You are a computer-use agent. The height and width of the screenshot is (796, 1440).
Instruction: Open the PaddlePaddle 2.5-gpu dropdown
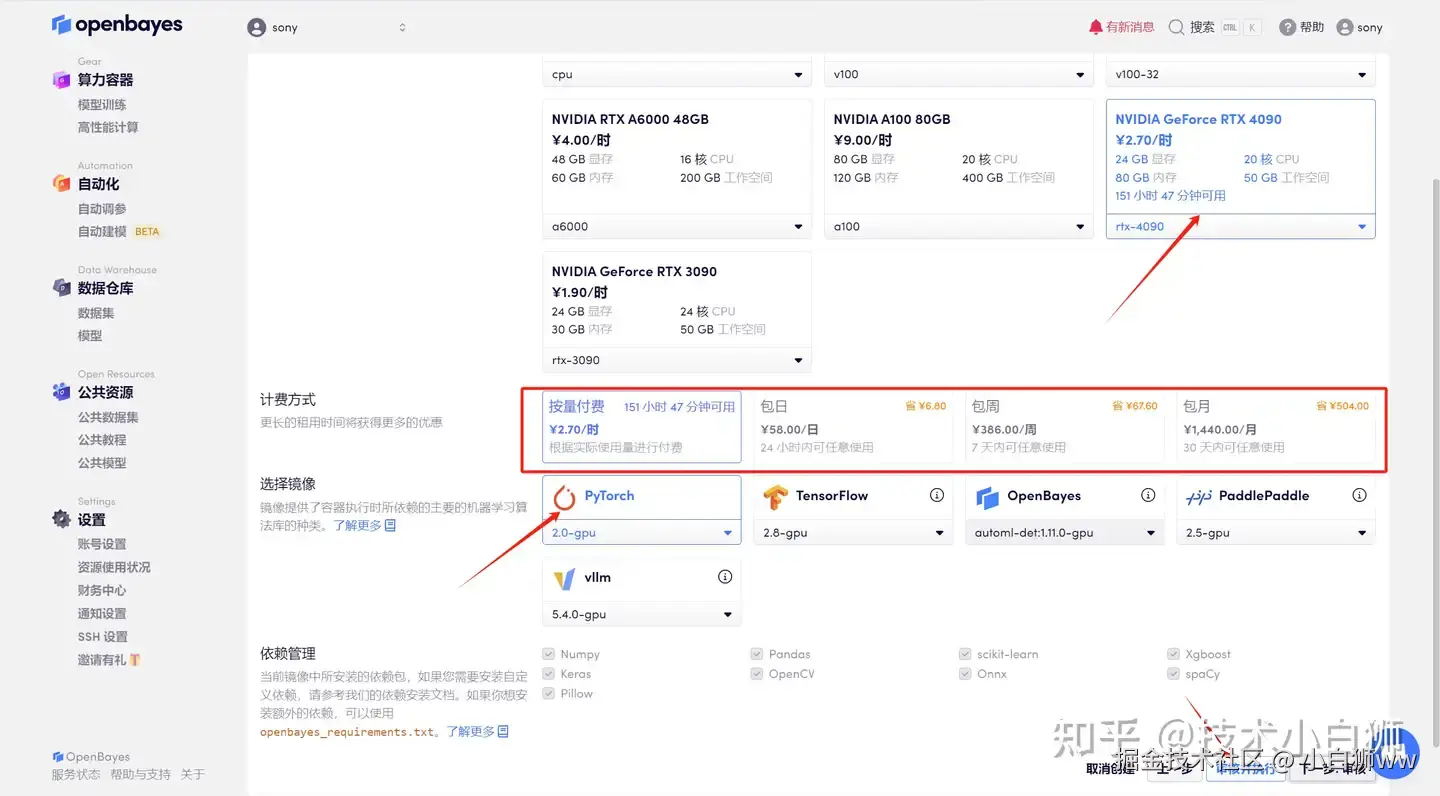(x=1276, y=533)
